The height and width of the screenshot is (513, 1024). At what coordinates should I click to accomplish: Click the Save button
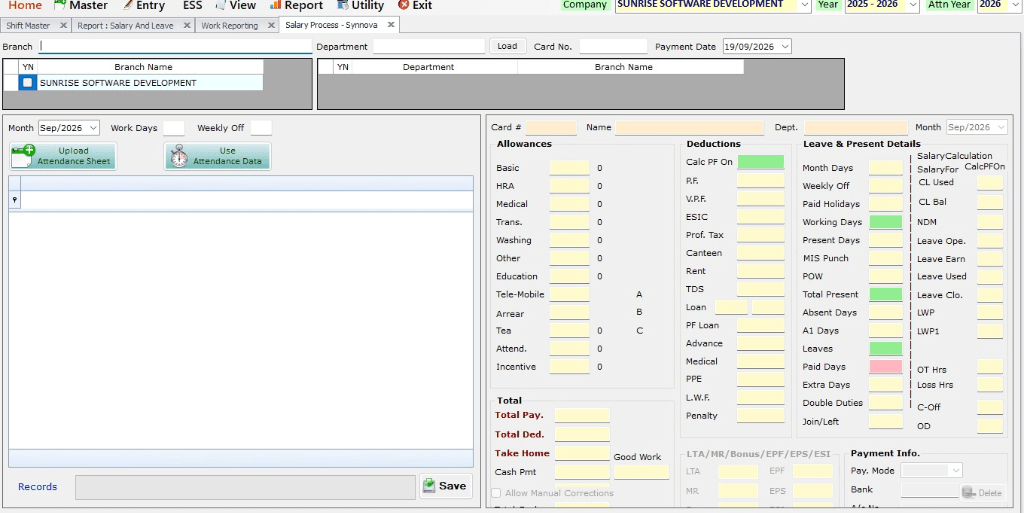click(x=445, y=486)
